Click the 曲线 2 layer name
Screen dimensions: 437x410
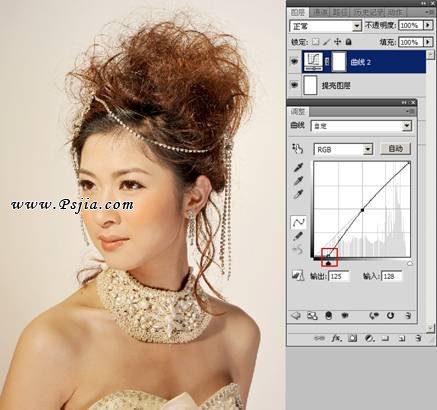click(x=361, y=62)
